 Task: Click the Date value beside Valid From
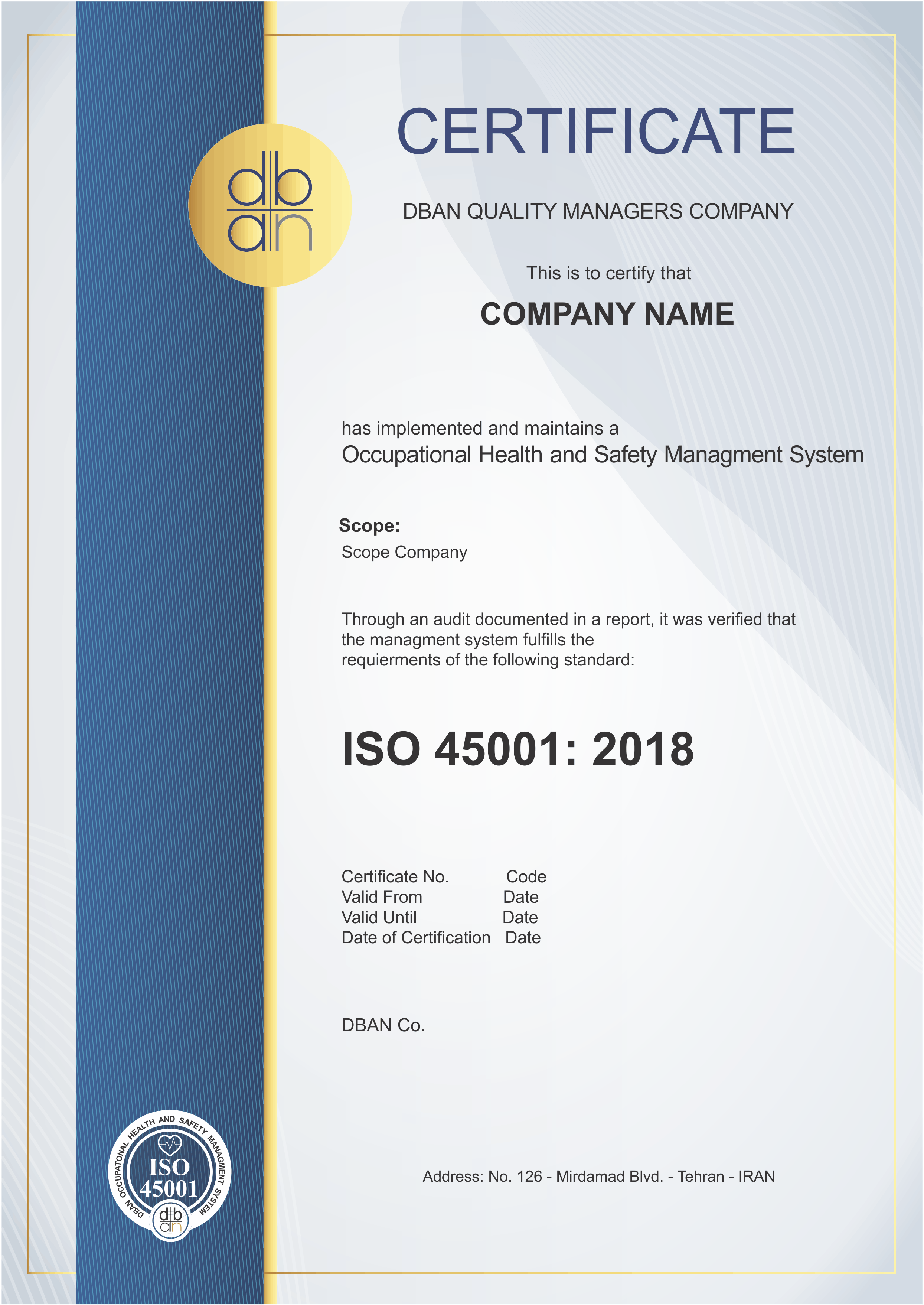(520, 897)
